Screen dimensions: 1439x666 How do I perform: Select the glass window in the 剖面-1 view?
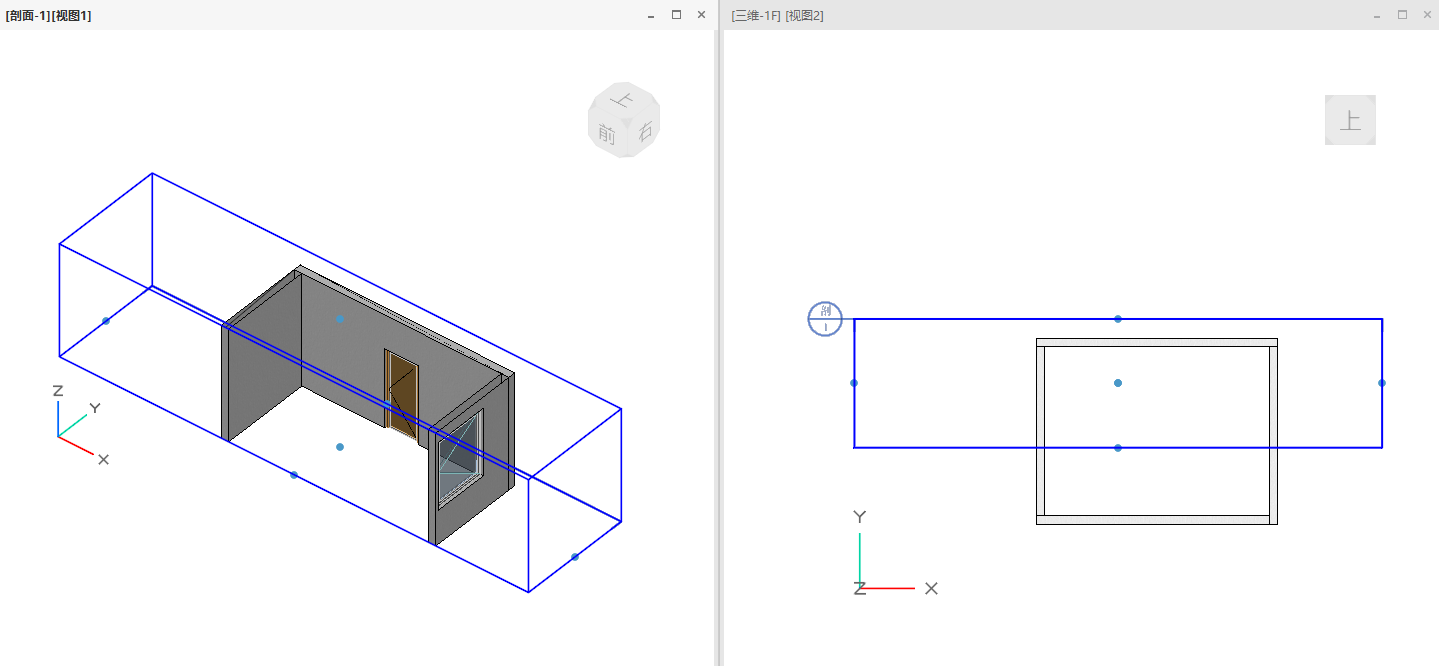(459, 461)
